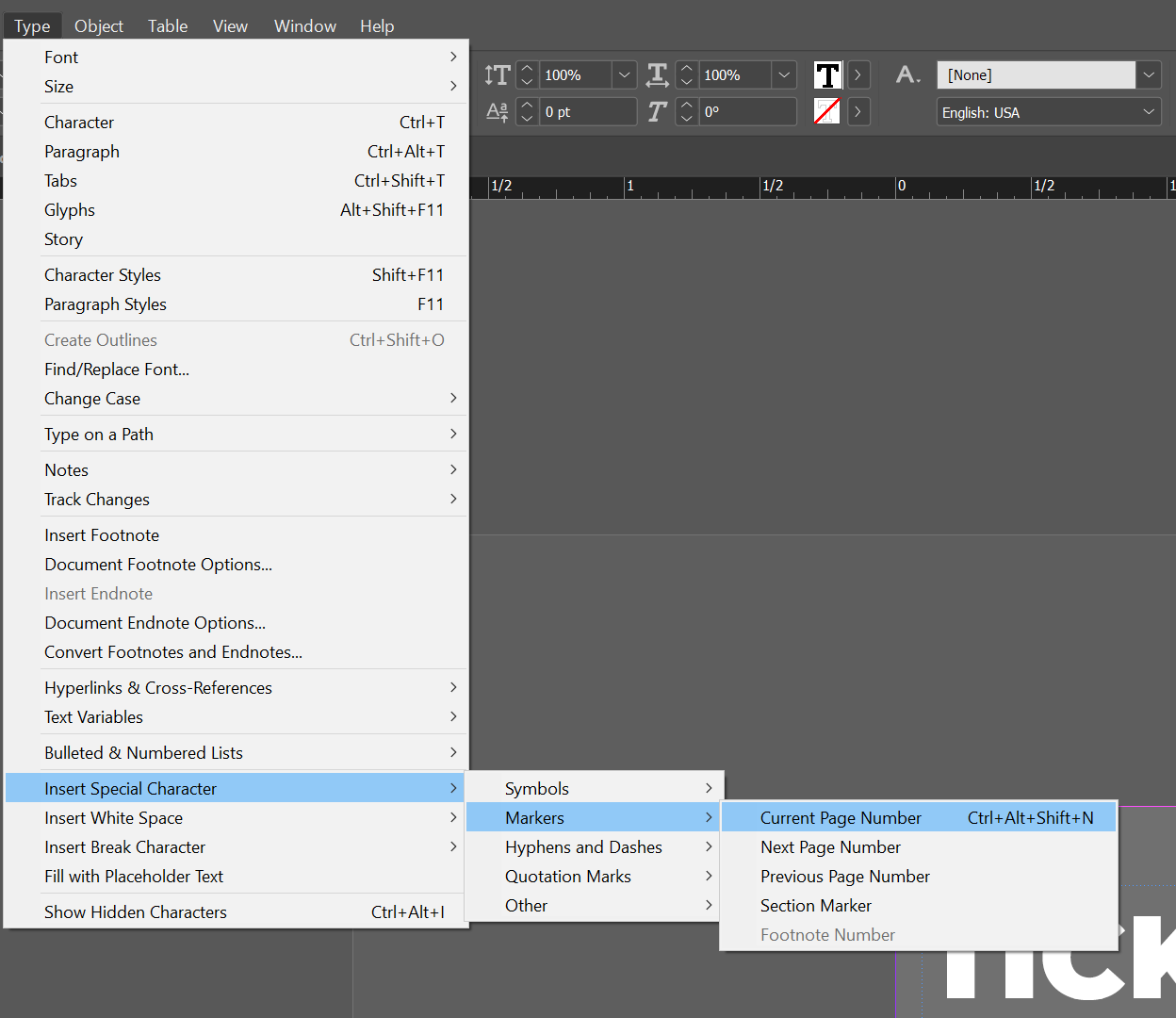Click the horizontal scale stepper
This screenshot has height=1018, width=1176.
point(687,74)
